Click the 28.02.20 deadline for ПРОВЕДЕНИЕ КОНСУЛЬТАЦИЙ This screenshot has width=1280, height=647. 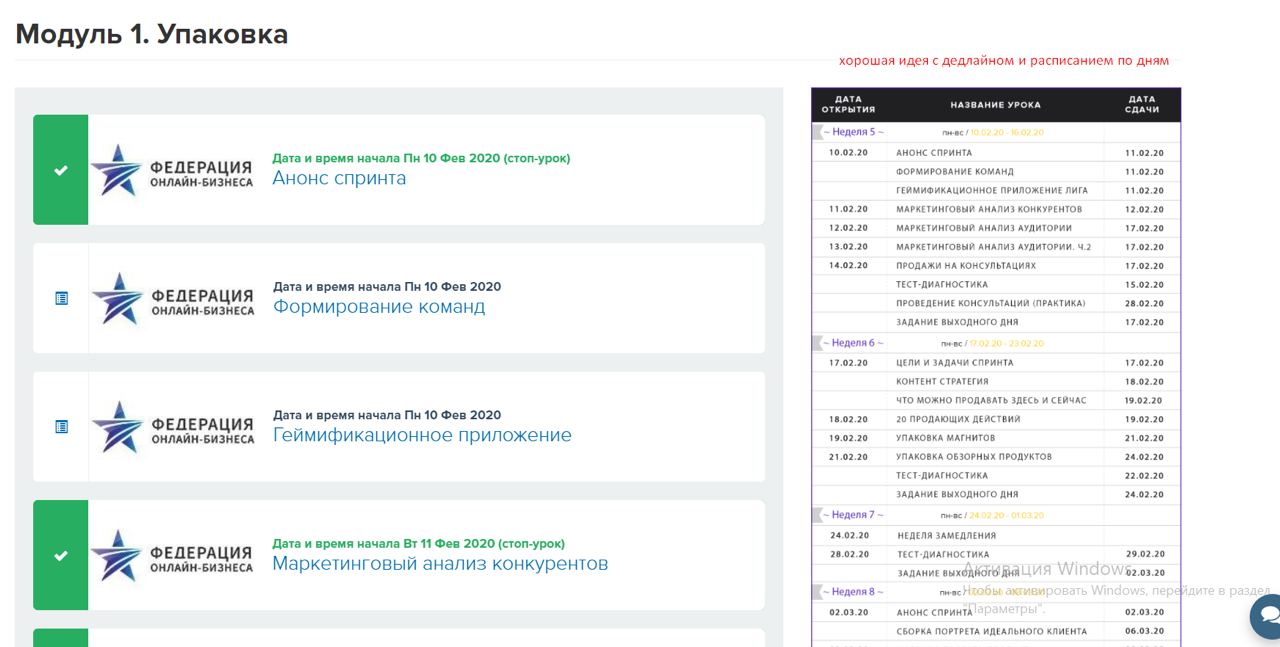click(1144, 304)
